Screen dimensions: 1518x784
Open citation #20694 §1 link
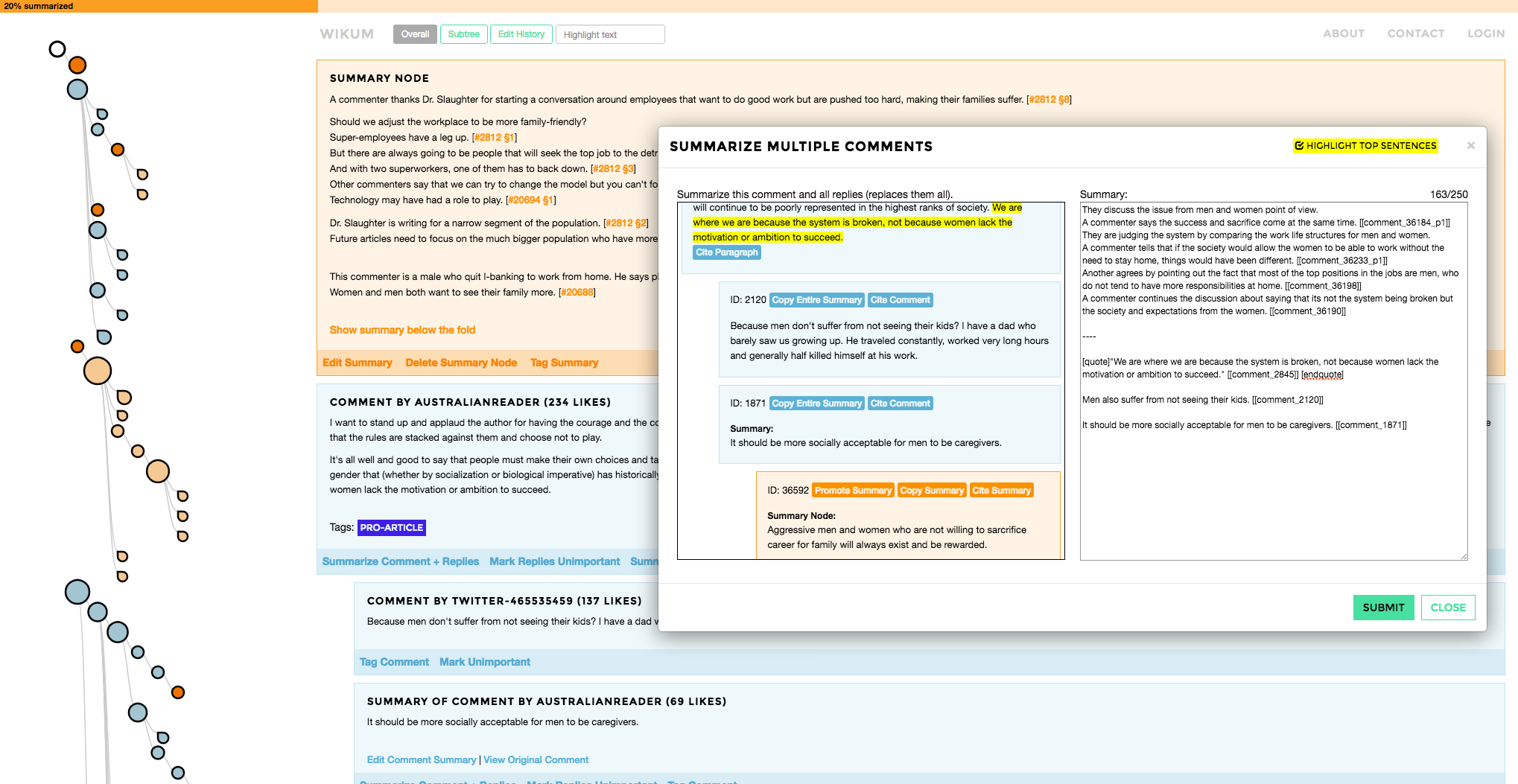[530, 200]
